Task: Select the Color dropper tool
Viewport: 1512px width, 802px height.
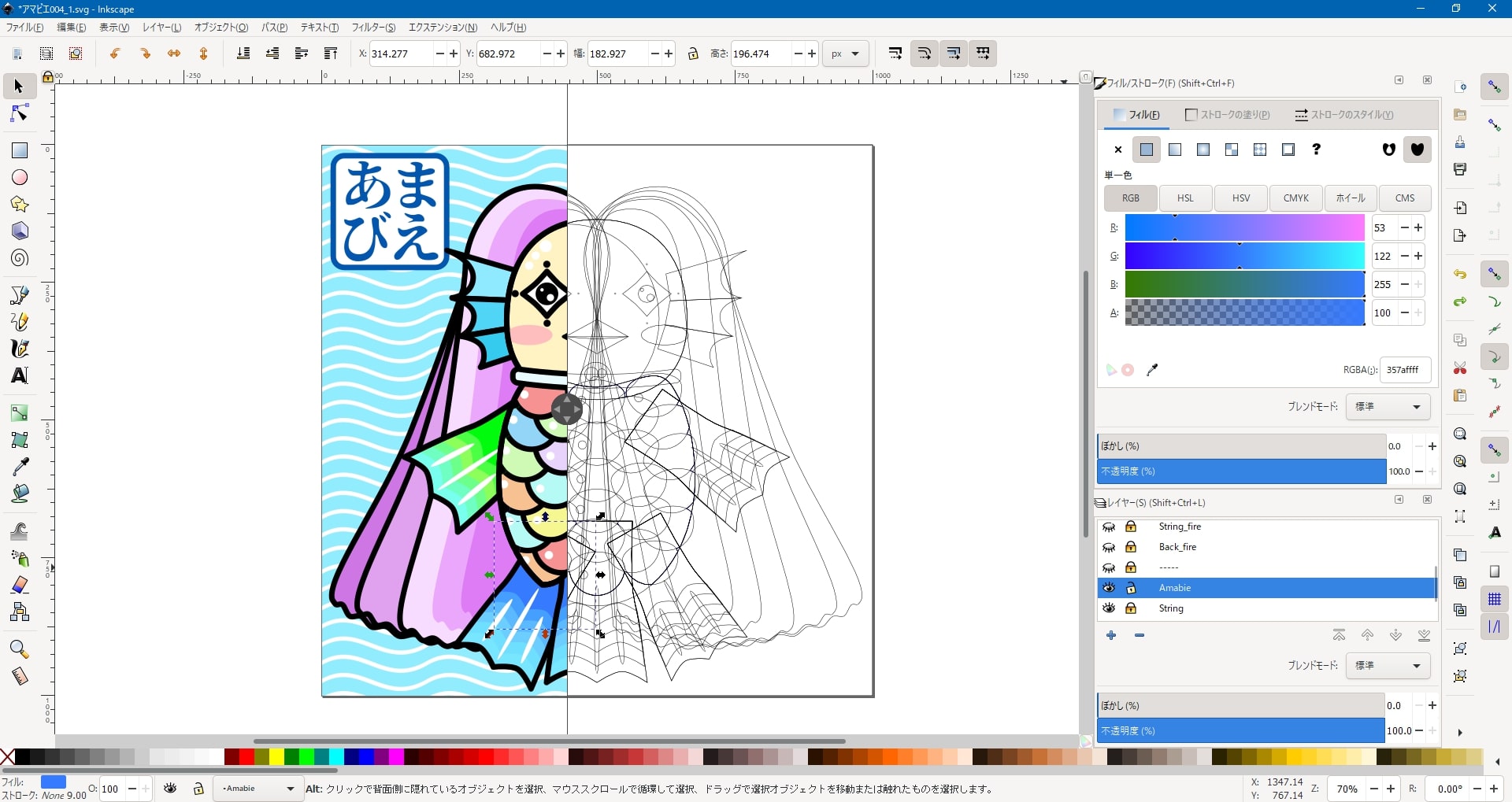Action: 19,467
